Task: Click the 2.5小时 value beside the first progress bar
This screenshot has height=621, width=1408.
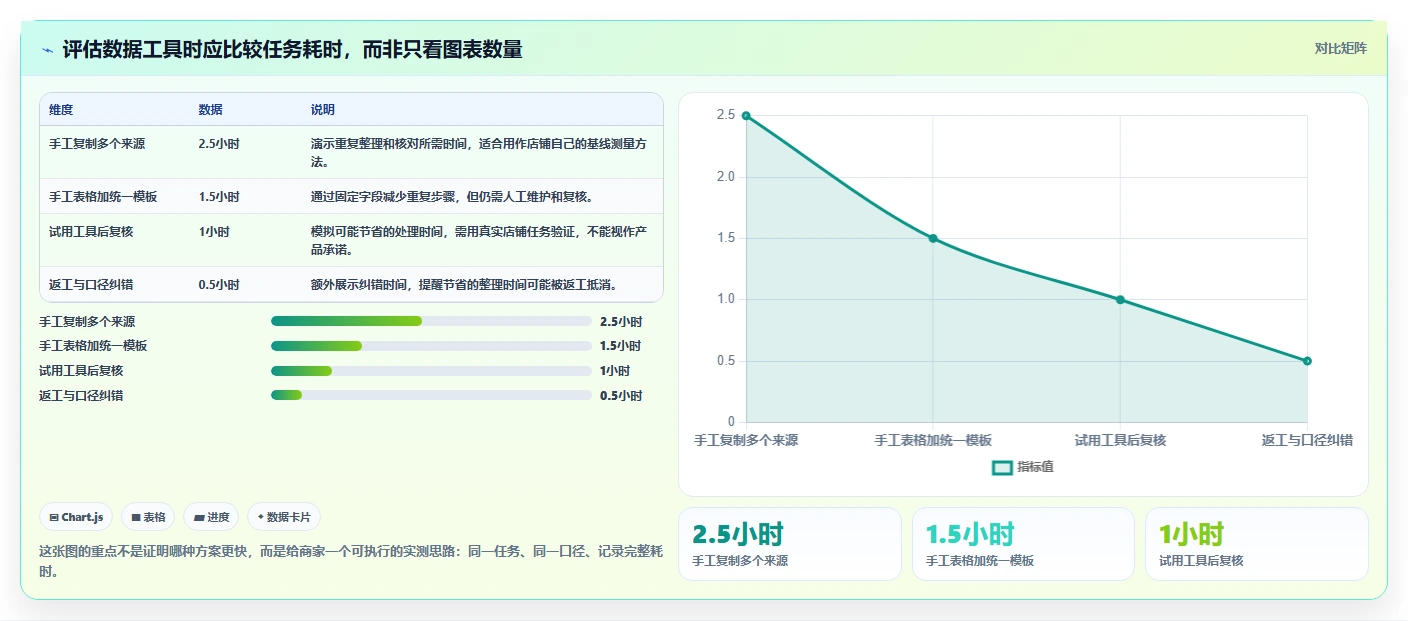Action: 621,322
